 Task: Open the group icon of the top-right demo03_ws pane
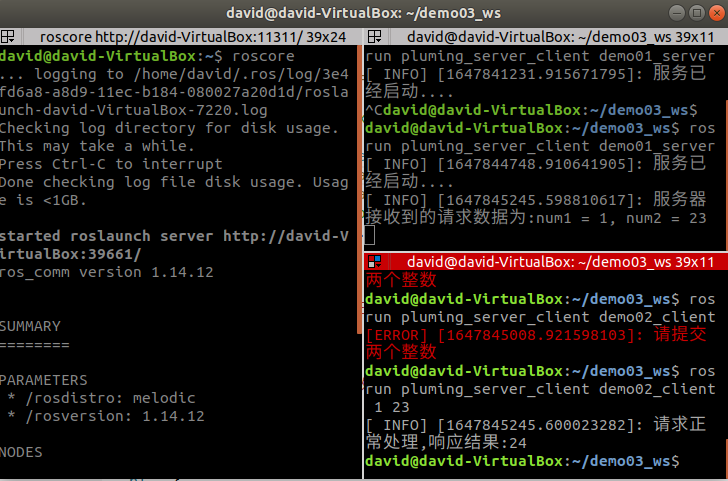coord(374,37)
